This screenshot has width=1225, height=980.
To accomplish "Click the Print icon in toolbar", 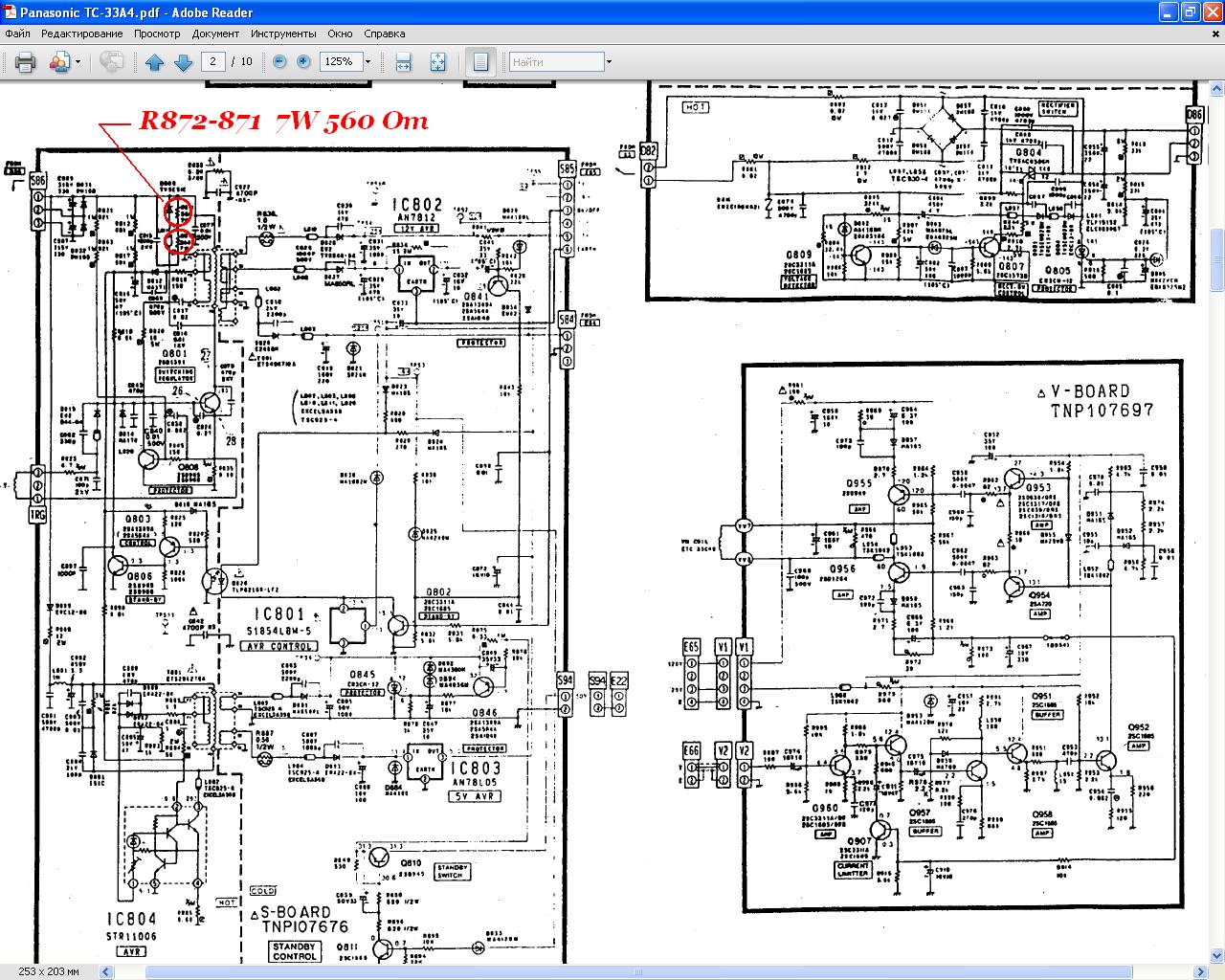I will 25,62.
